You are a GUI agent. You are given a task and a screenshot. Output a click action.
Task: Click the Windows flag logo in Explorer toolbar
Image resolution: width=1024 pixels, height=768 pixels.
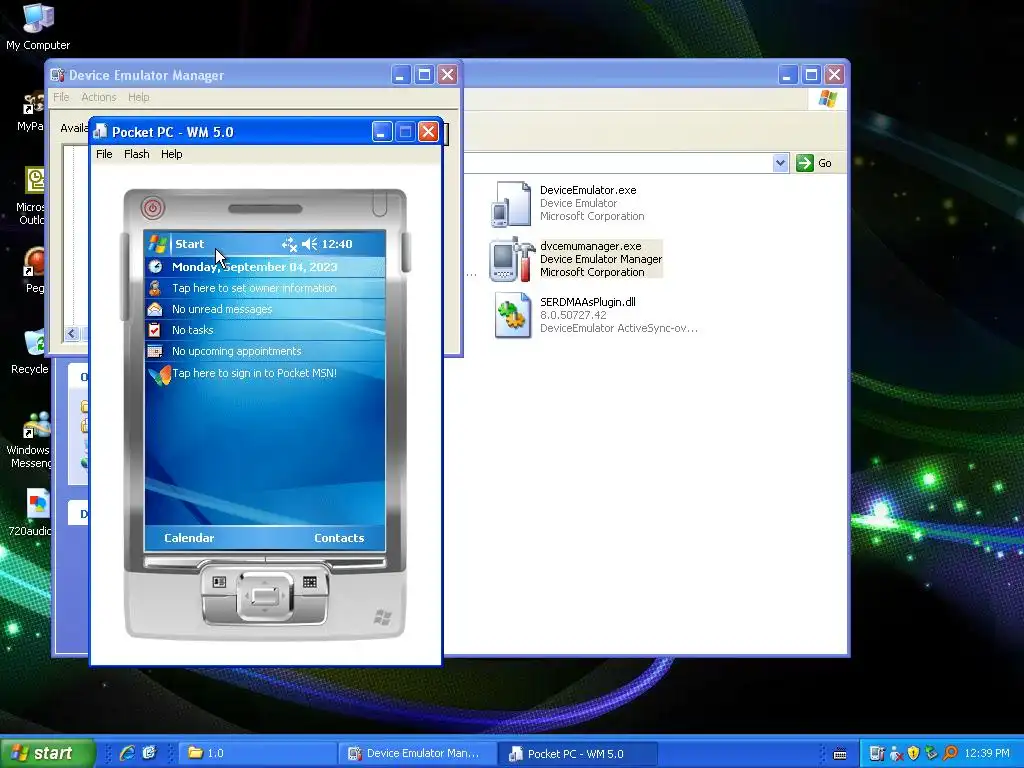(828, 99)
